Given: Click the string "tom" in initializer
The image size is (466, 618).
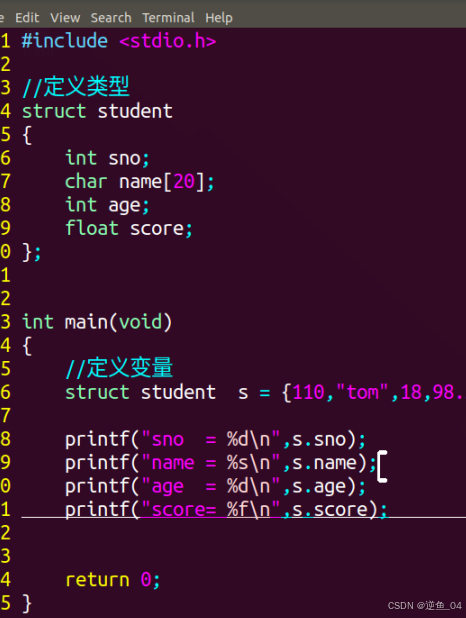Looking at the screenshot, I should 362,392.
